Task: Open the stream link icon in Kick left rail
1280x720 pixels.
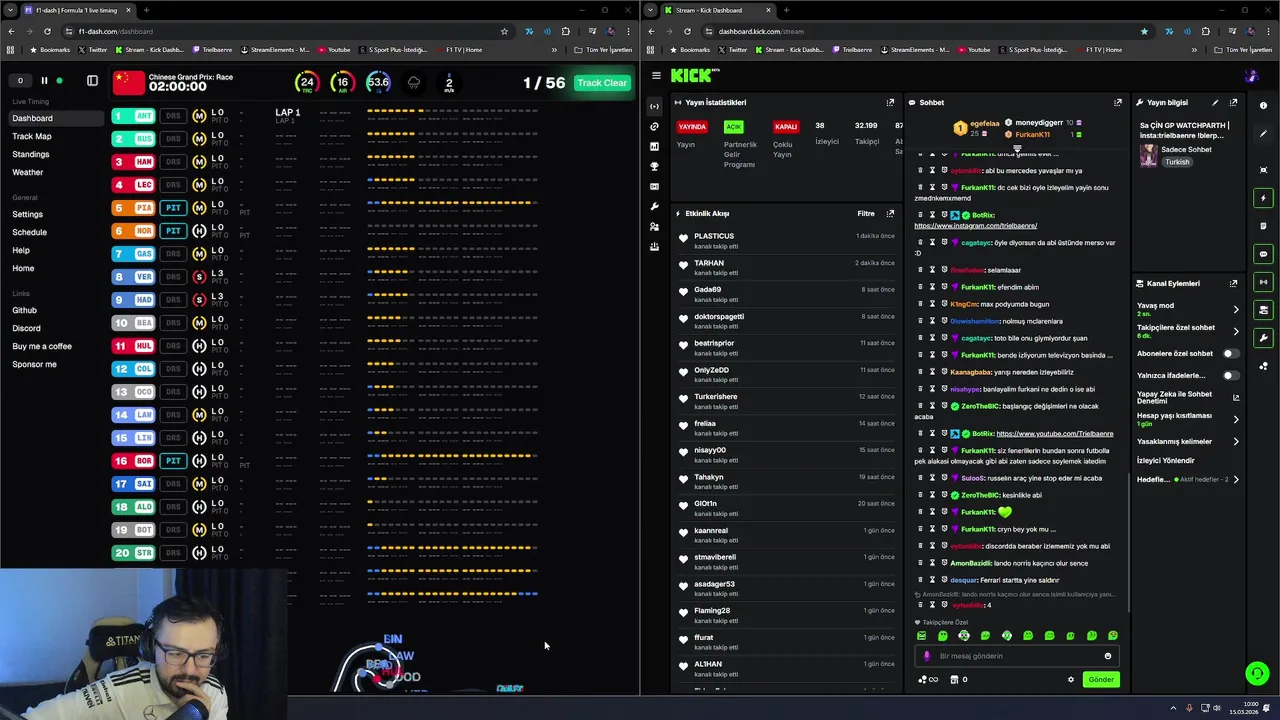Action: tap(654, 126)
